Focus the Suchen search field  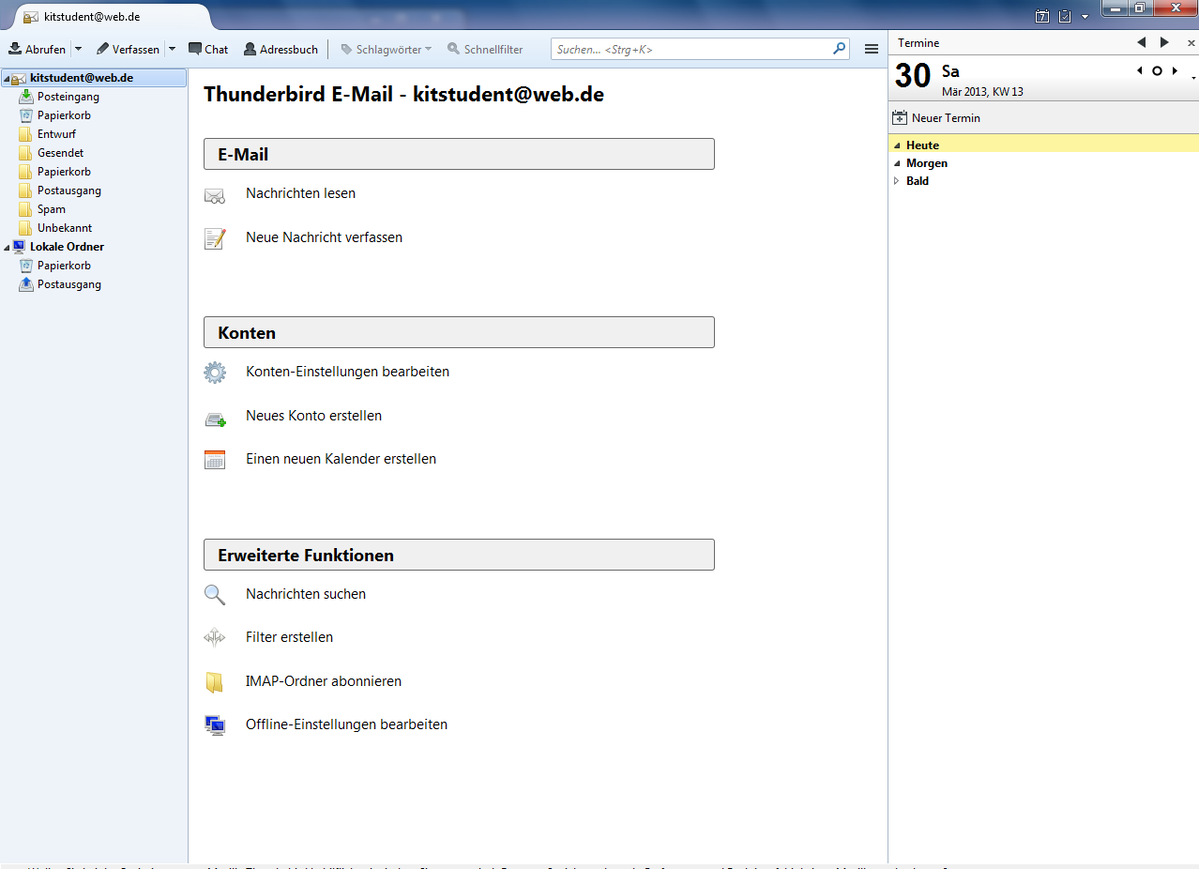(700, 49)
